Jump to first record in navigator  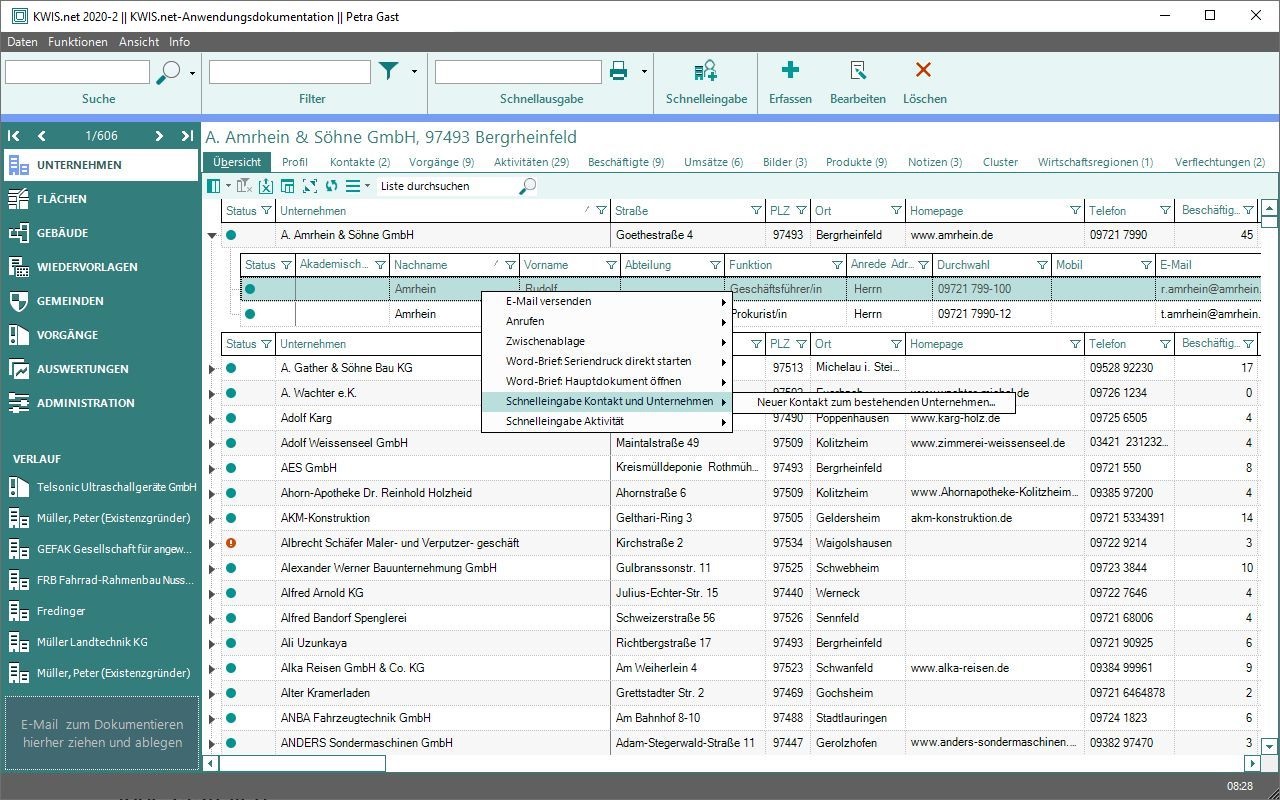14,136
